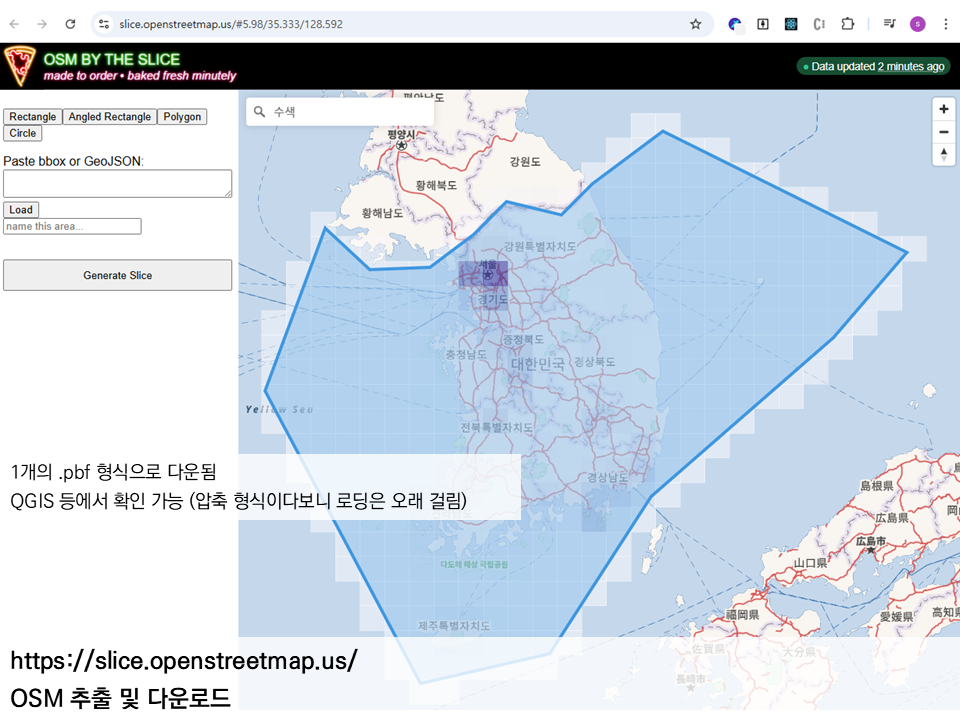Click the 충청북도 map label

523,339
